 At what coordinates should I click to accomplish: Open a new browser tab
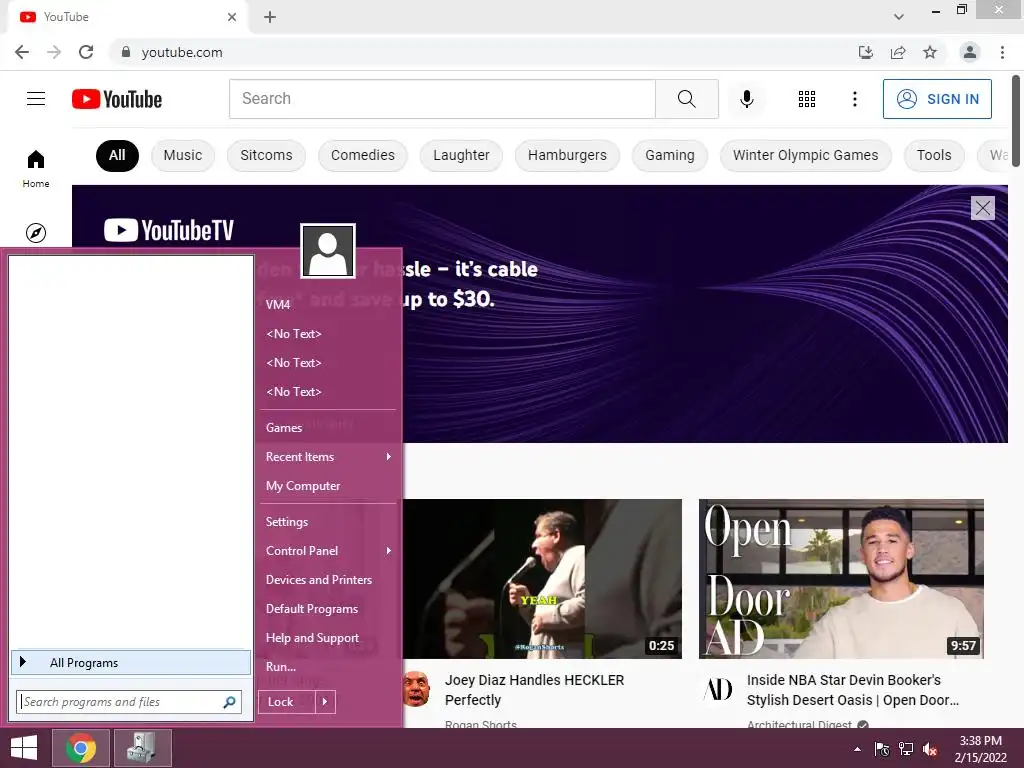270,17
